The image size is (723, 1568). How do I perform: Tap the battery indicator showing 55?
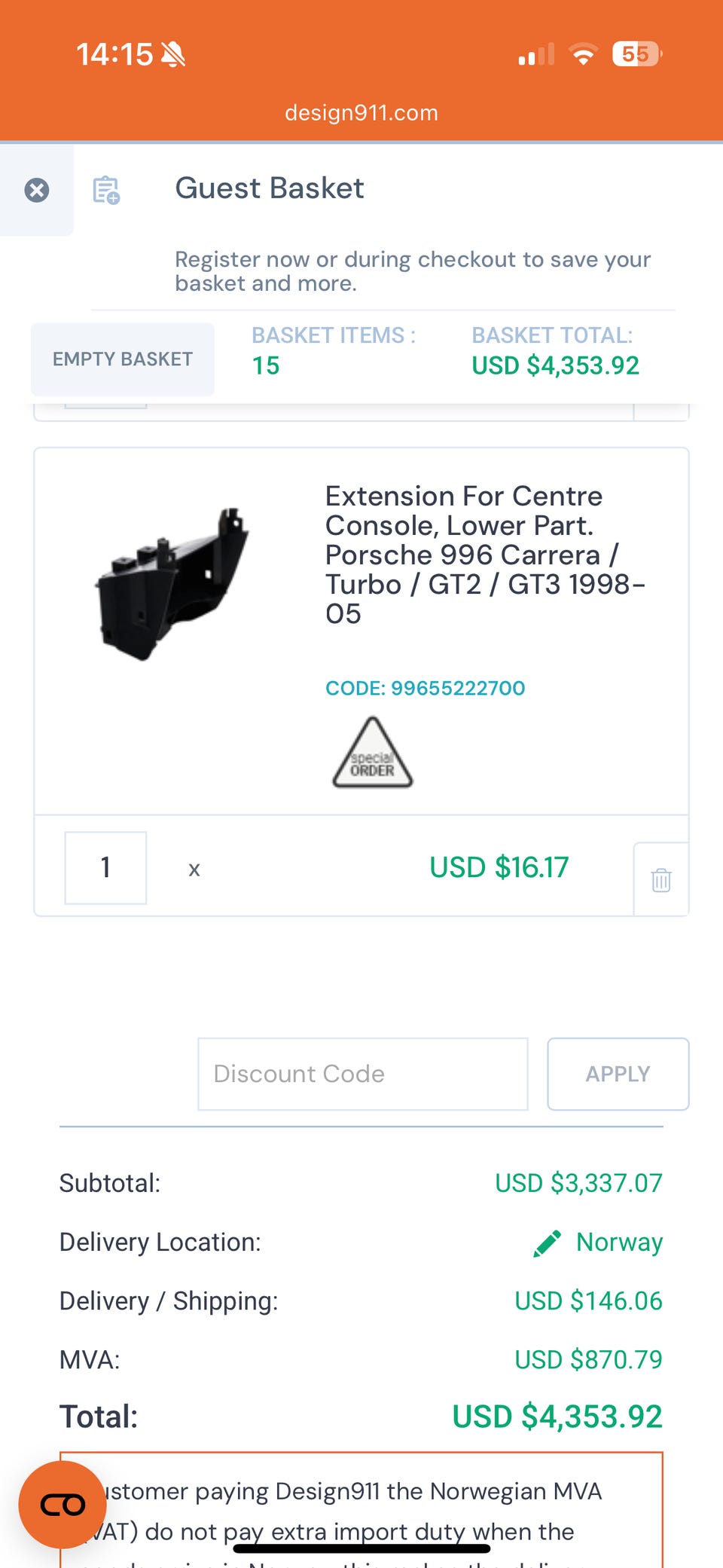(636, 54)
